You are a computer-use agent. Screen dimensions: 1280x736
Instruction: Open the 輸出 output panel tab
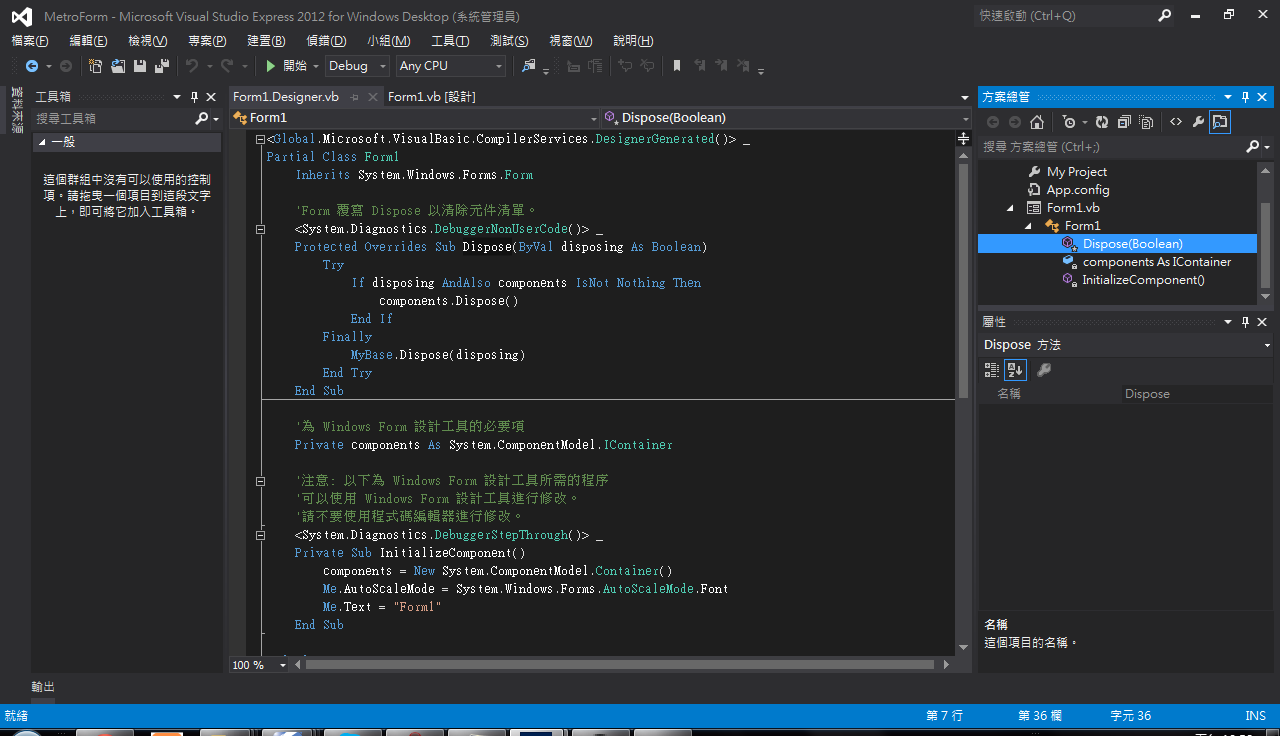pyautogui.click(x=44, y=687)
